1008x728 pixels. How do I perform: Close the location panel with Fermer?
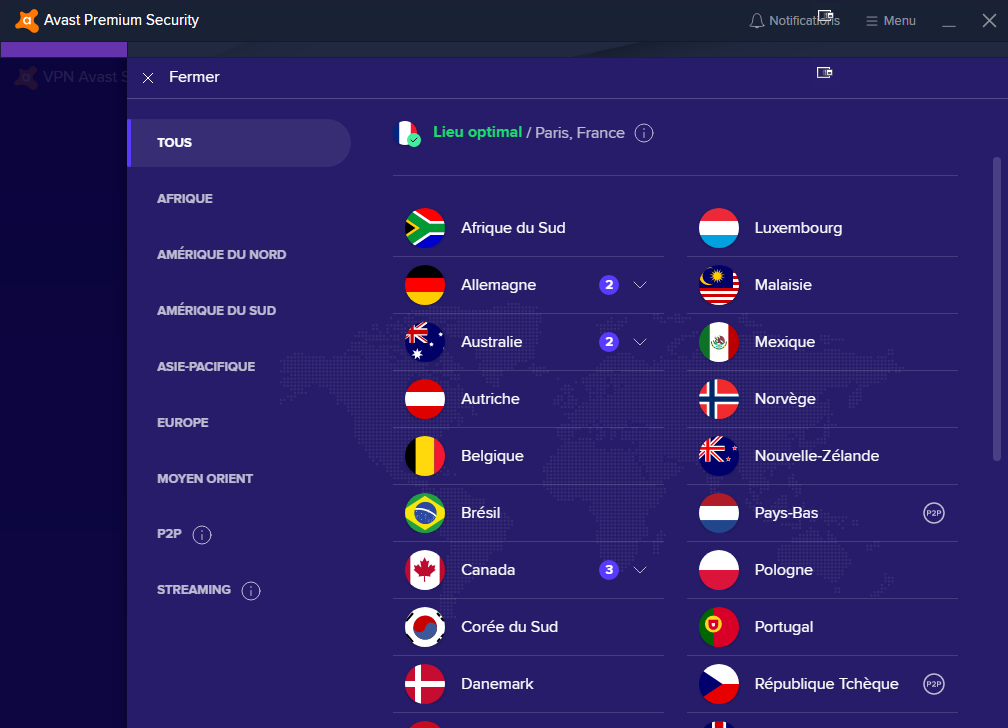pyautogui.click(x=181, y=77)
